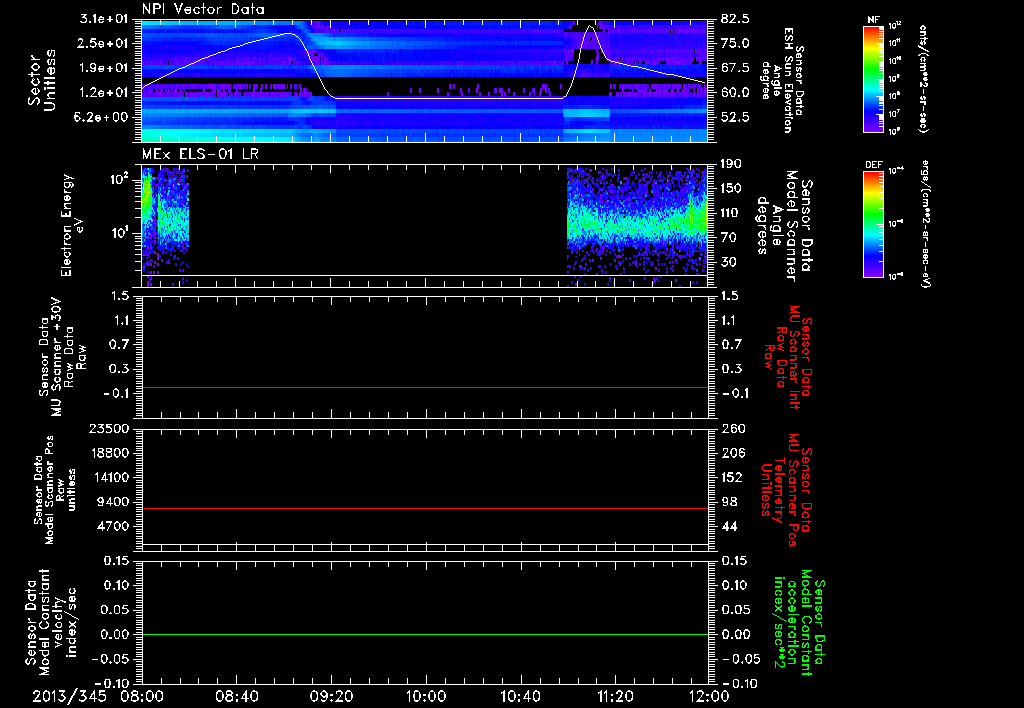Click the 10:40 time tick label
The height and width of the screenshot is (708, 1024).
[520, 696]
